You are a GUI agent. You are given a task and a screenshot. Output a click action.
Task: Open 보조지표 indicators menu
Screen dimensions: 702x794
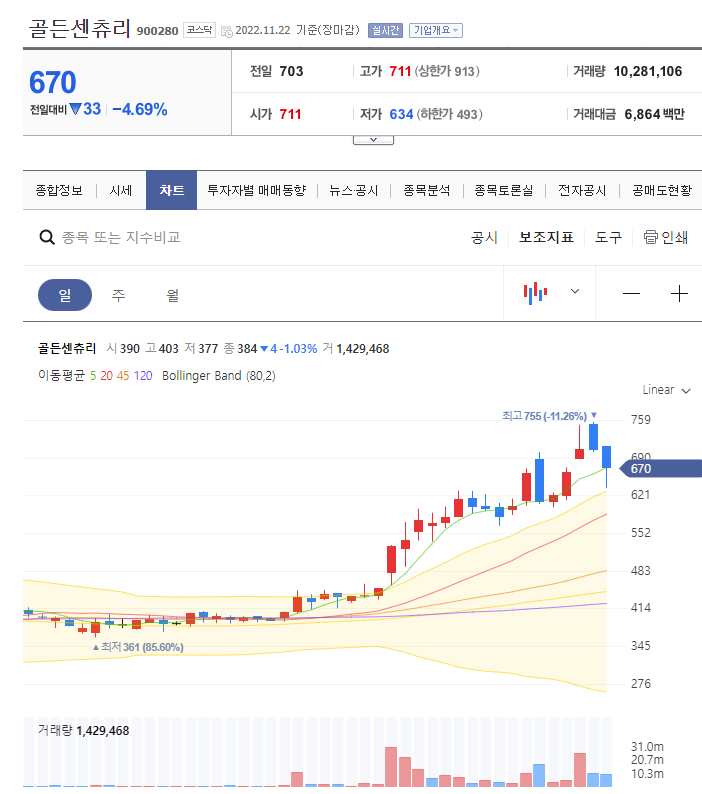pos(547,237)
